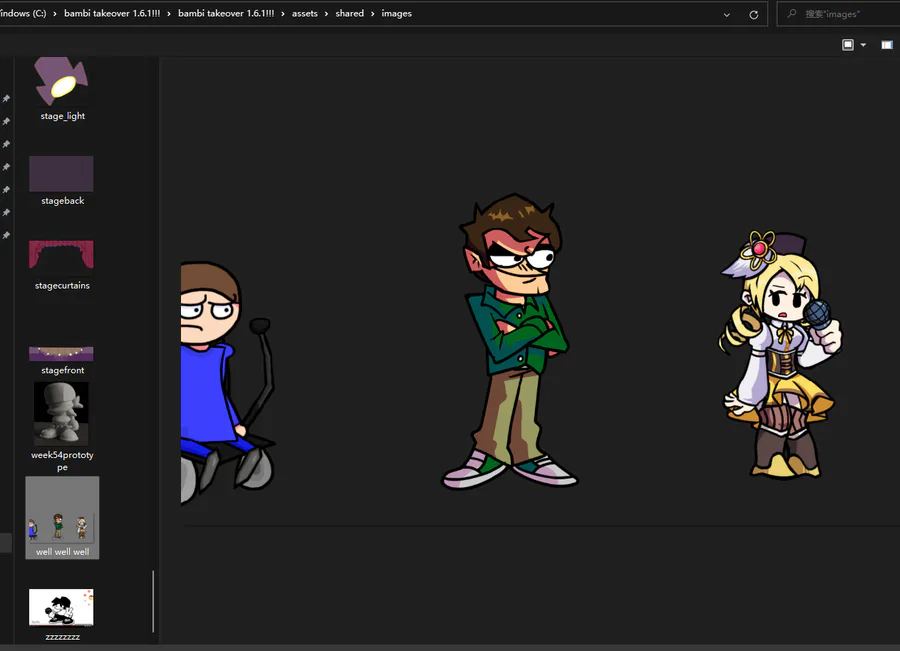Go to the assets folder breadcrumb

305,13
